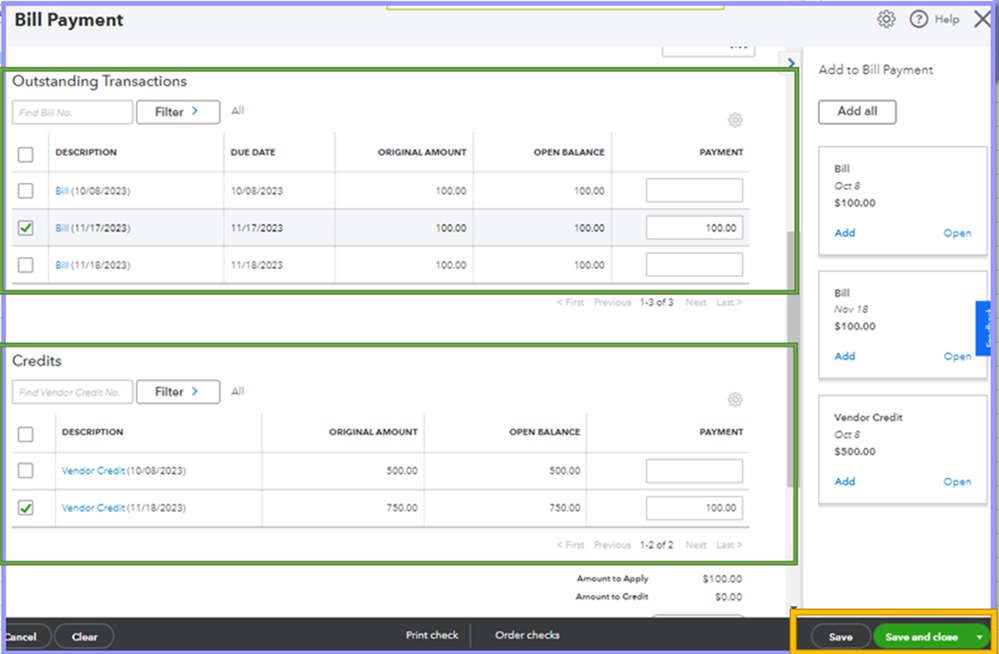Uncheck the Bill 11/17/2023 row checkbox

[x=25, y=228]
